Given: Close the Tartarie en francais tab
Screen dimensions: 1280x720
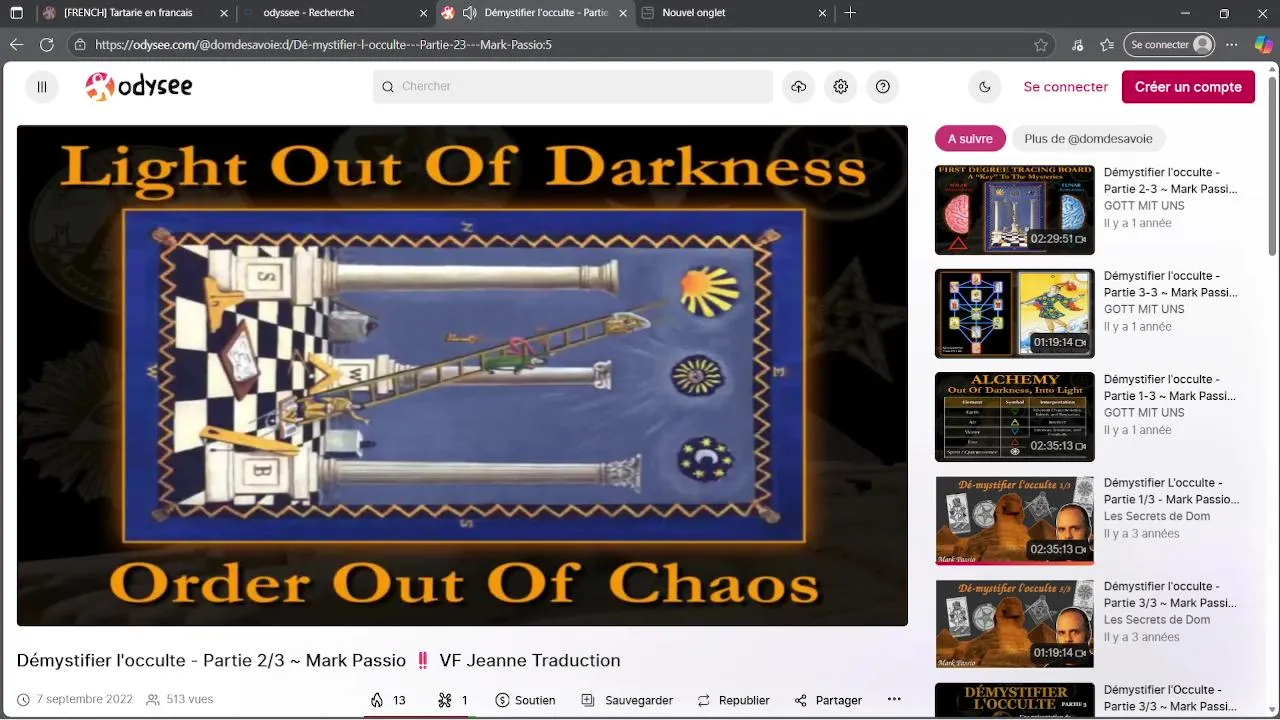Looking at the screenshot, I should click(224, 13).
